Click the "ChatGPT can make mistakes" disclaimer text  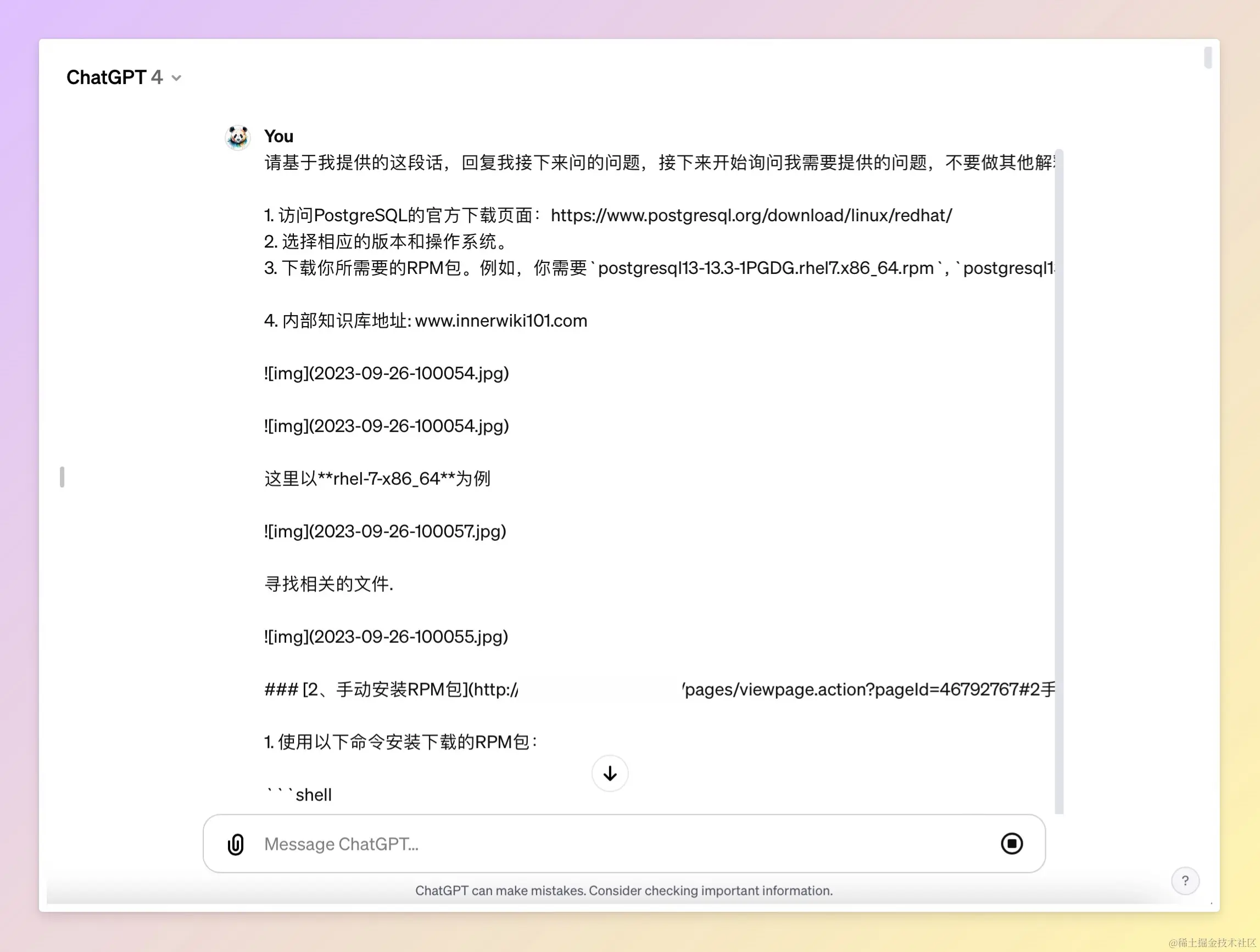(624, 891)
